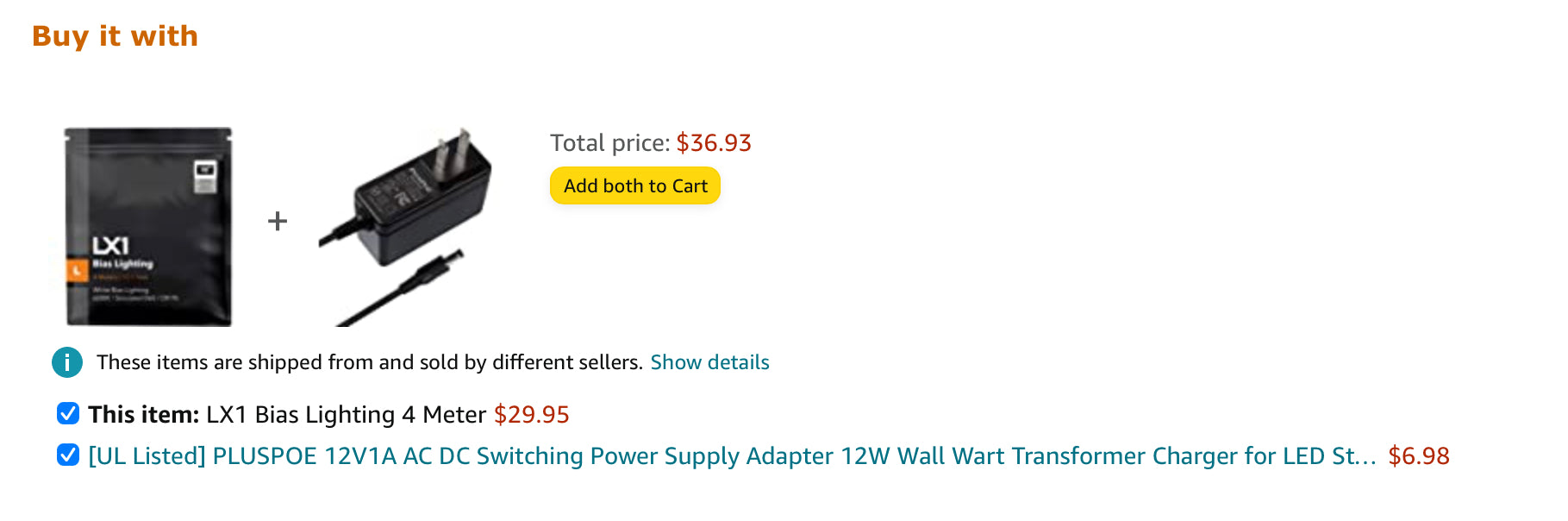Add both items to Cart

[x=635, y=185]
